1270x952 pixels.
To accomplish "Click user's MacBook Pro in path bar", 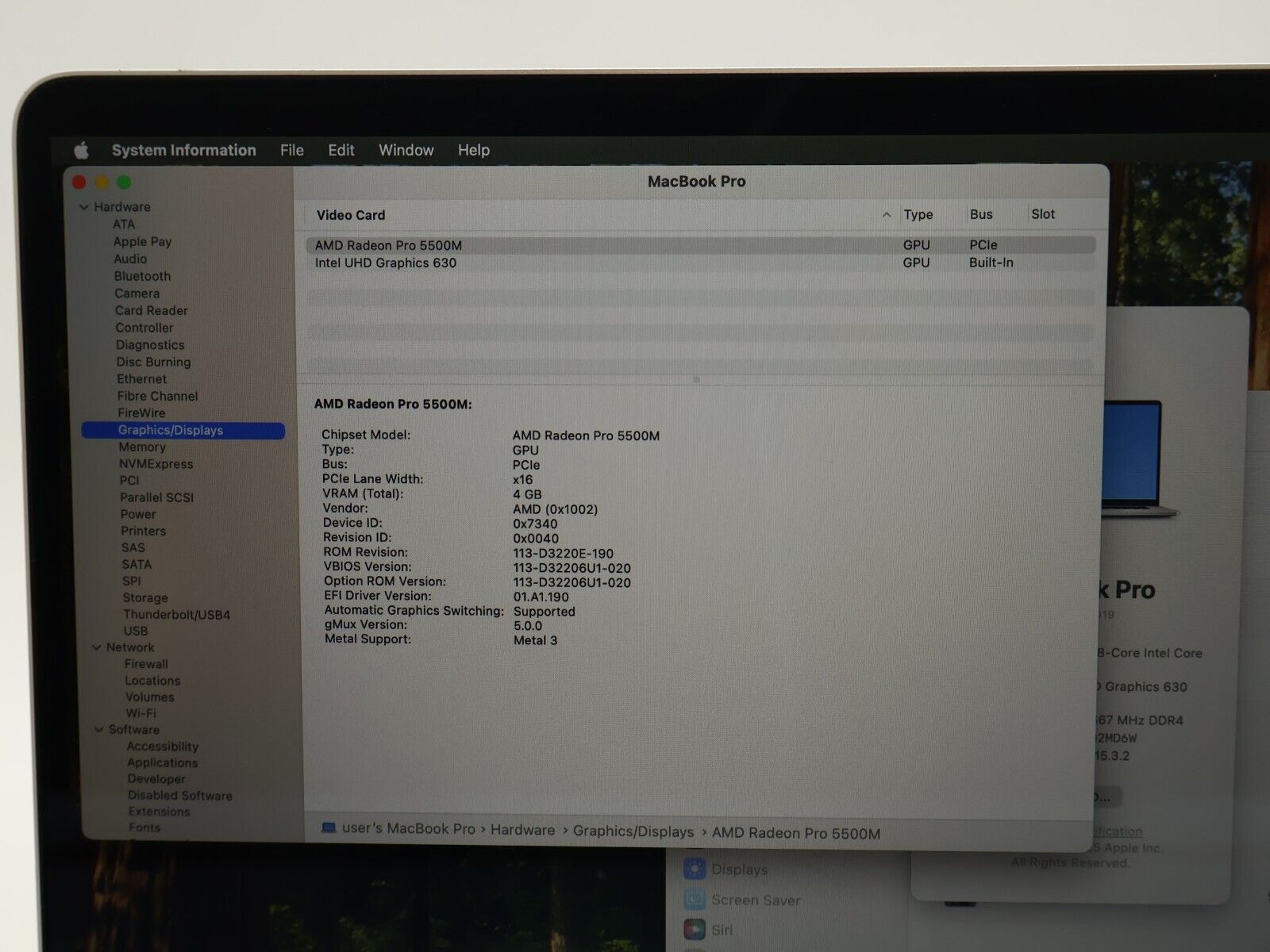I will (x=408, y=828).
